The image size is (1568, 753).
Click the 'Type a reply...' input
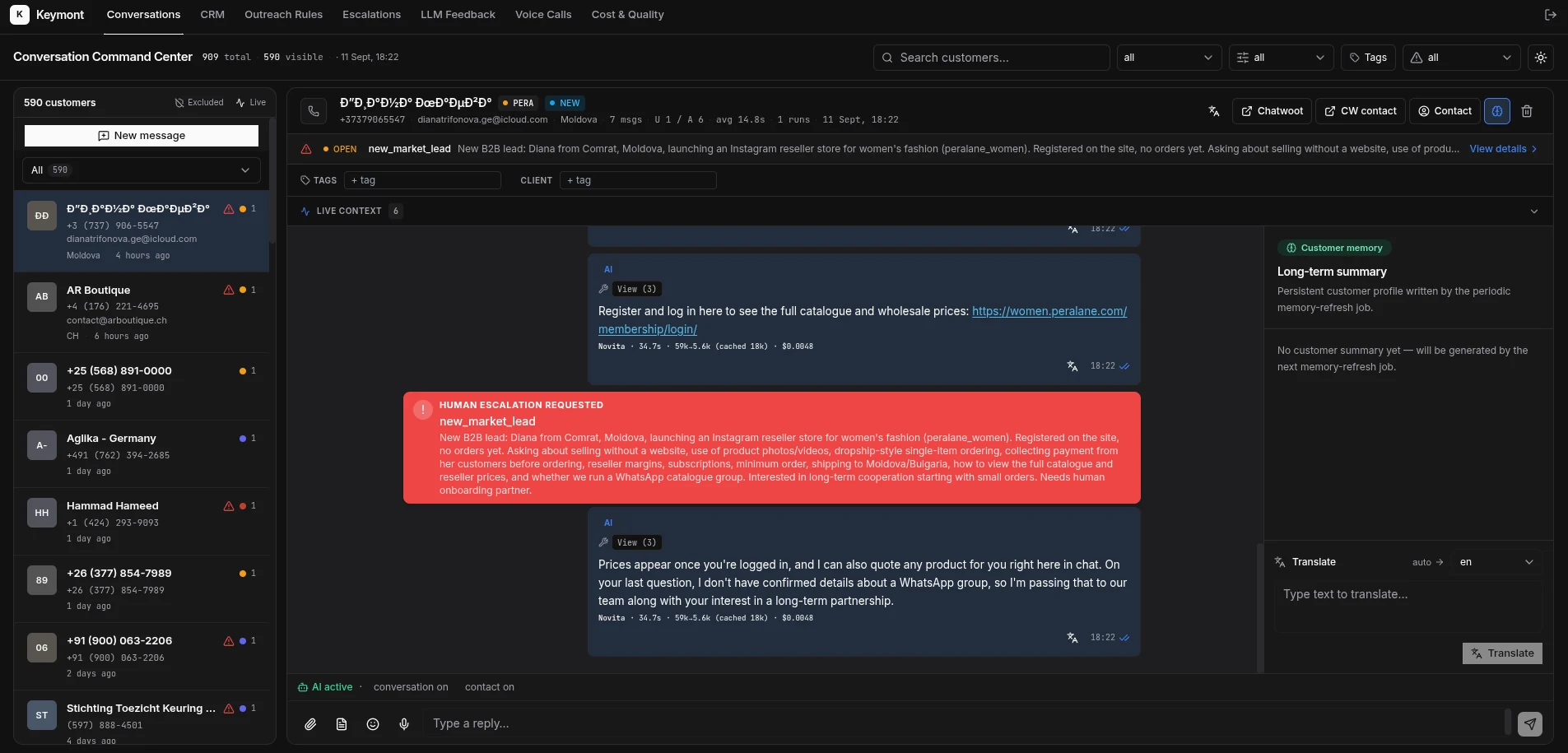pyautogui.click(x=963, y=724)
